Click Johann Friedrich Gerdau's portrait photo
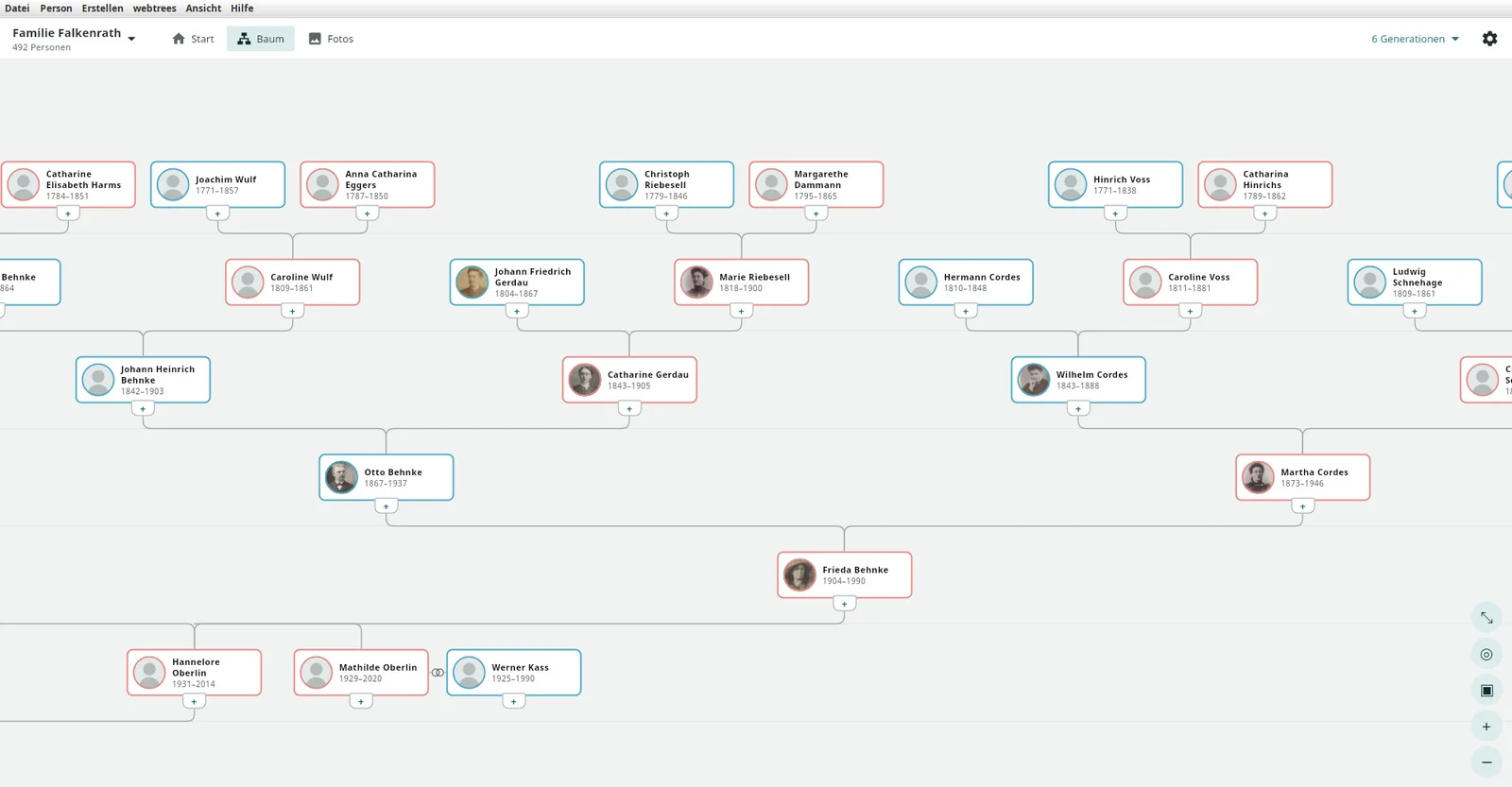Image resolution: width=1512 pixels, height=787 pixels. coord(472,282)
